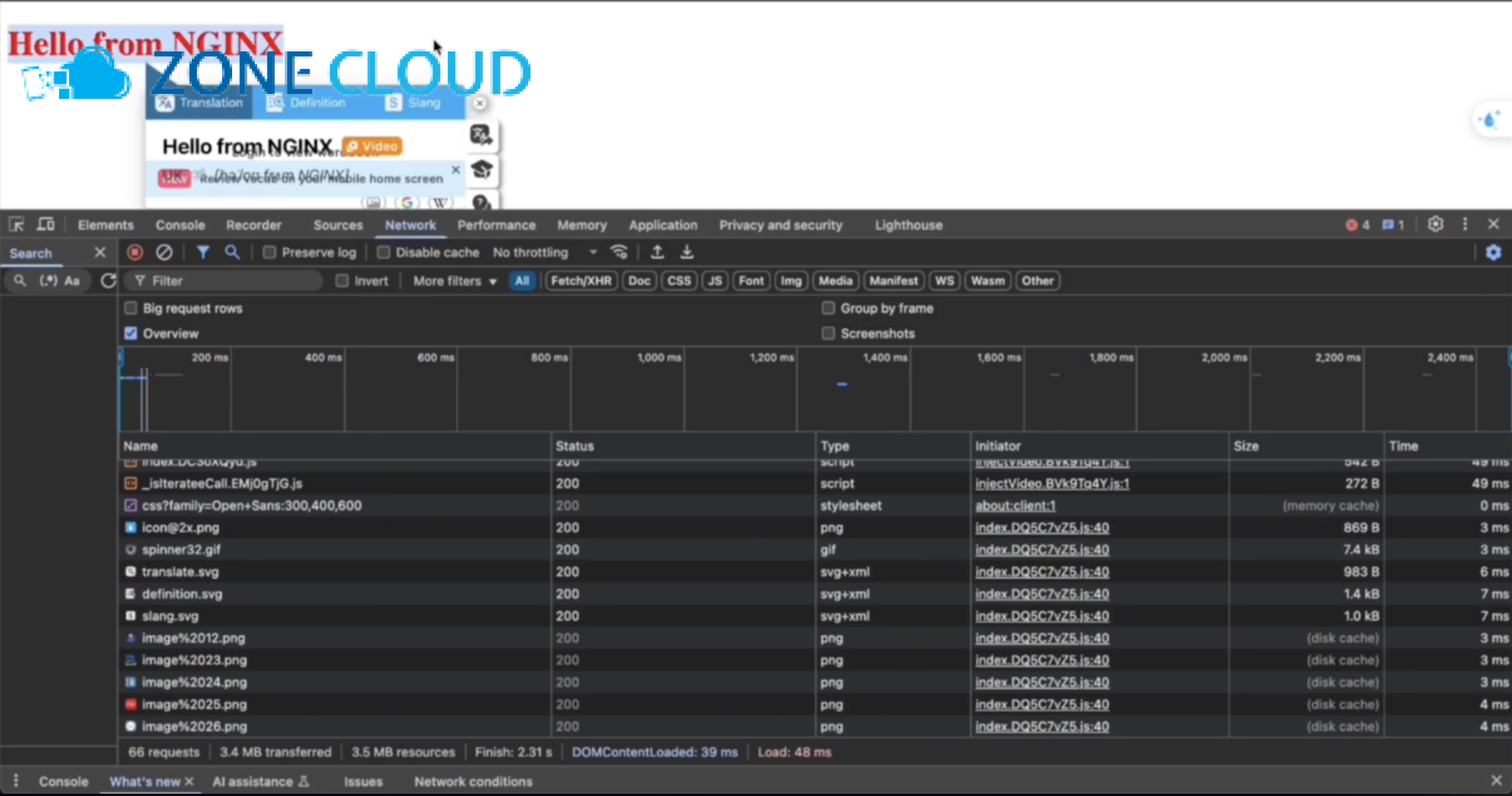Select the definition.svg request row
The width and height of the screenshot is (1512, 796).
click(815, 594)
